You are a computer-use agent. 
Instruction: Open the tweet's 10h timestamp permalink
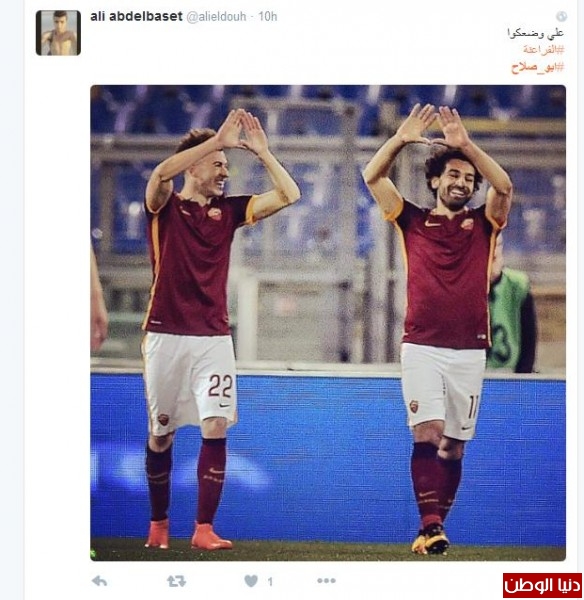[268, 16]
